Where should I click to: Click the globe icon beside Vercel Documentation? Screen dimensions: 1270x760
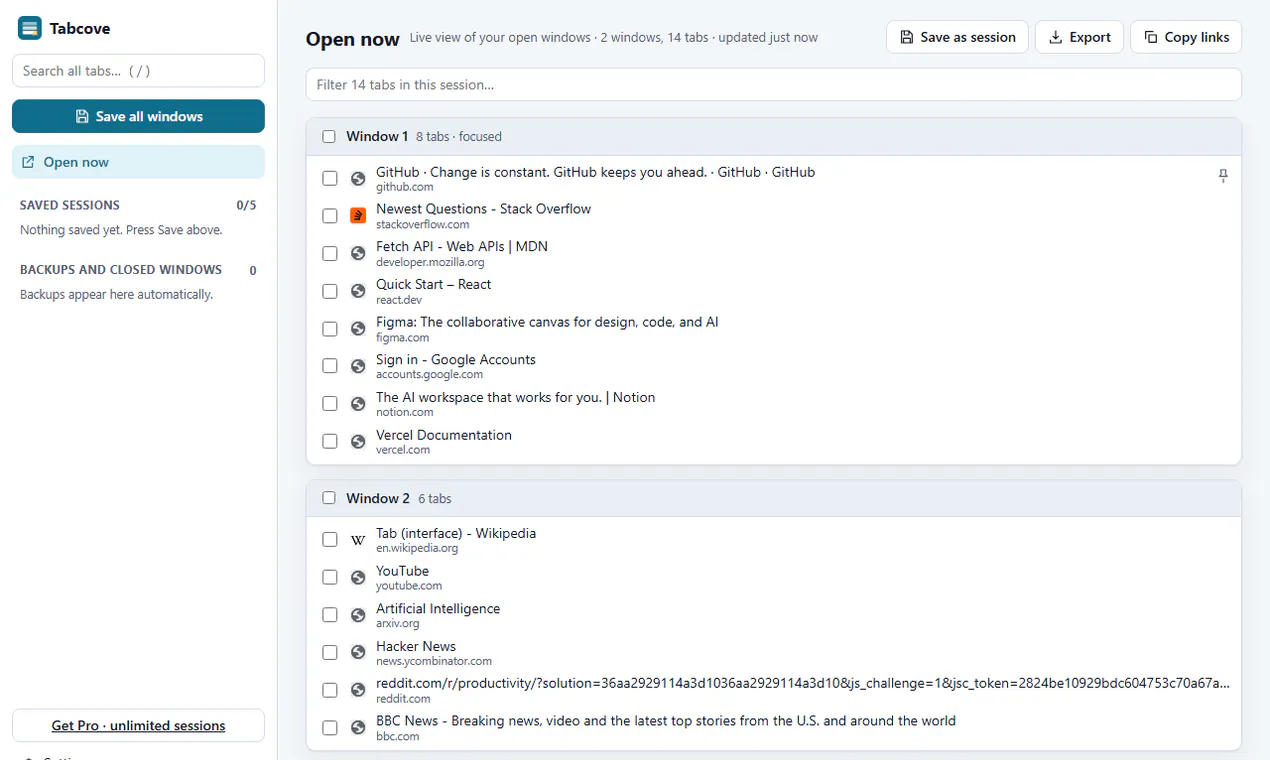point(358,441)
